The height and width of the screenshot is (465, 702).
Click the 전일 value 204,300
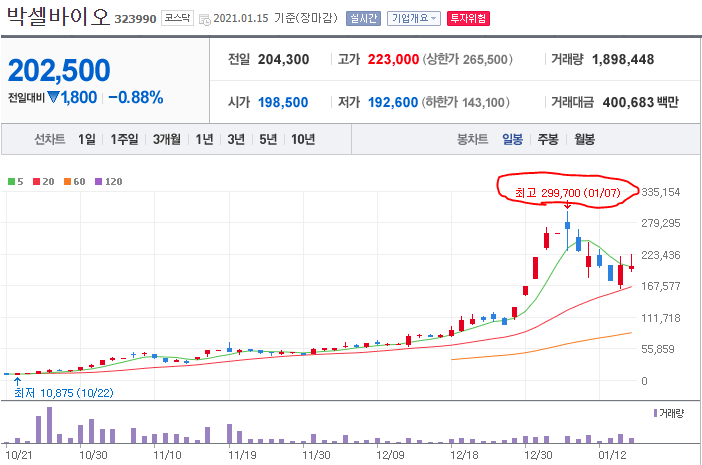click(x=283, y=60)
